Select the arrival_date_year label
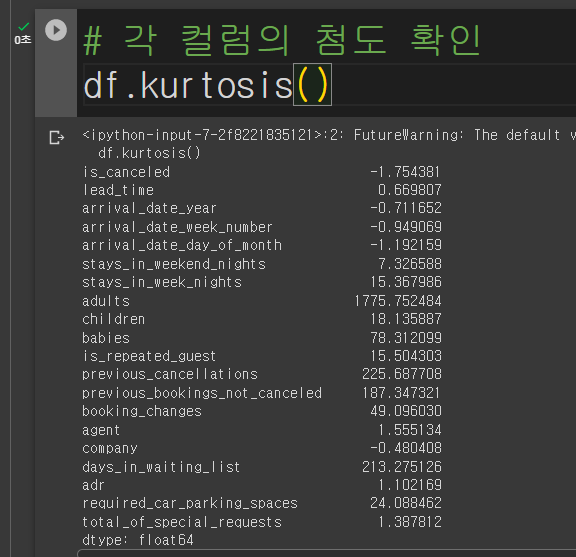Viewport: 576px width, 557px height. coord(149,209)
